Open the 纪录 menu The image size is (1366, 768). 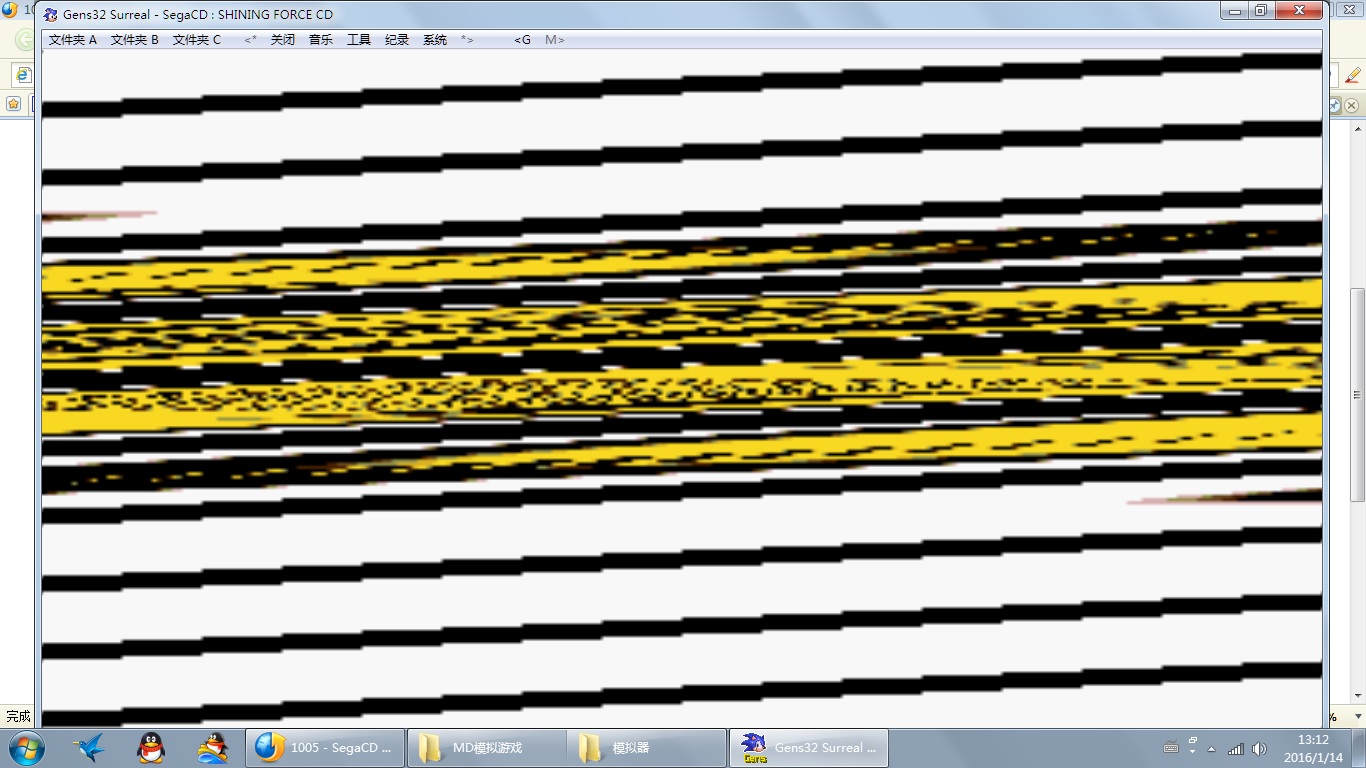coord(397,40)
